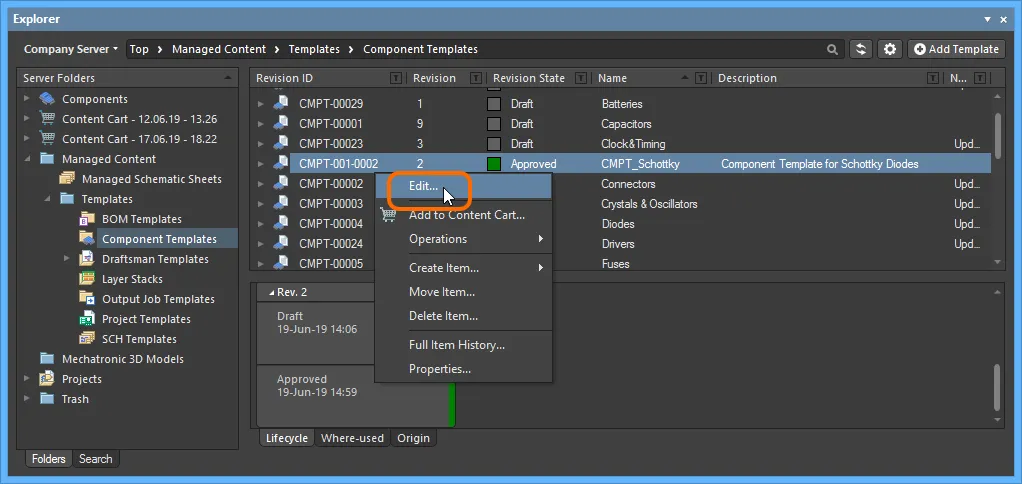This screenshot has height=484, width=1022.
Task: Click template icon for CMPT-00004
Action: (x=281, y=223)
